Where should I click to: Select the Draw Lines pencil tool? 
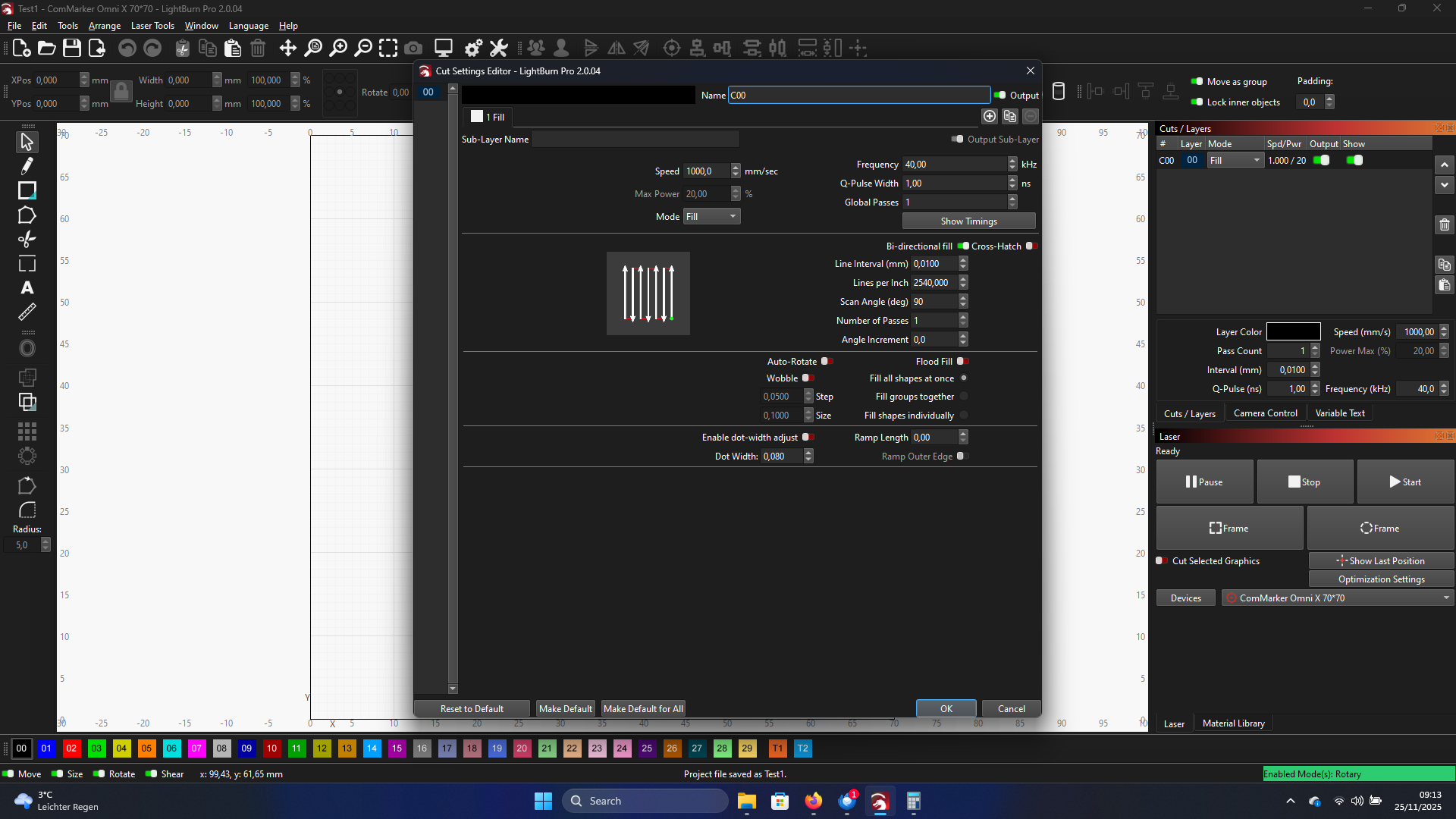(27, 165)
